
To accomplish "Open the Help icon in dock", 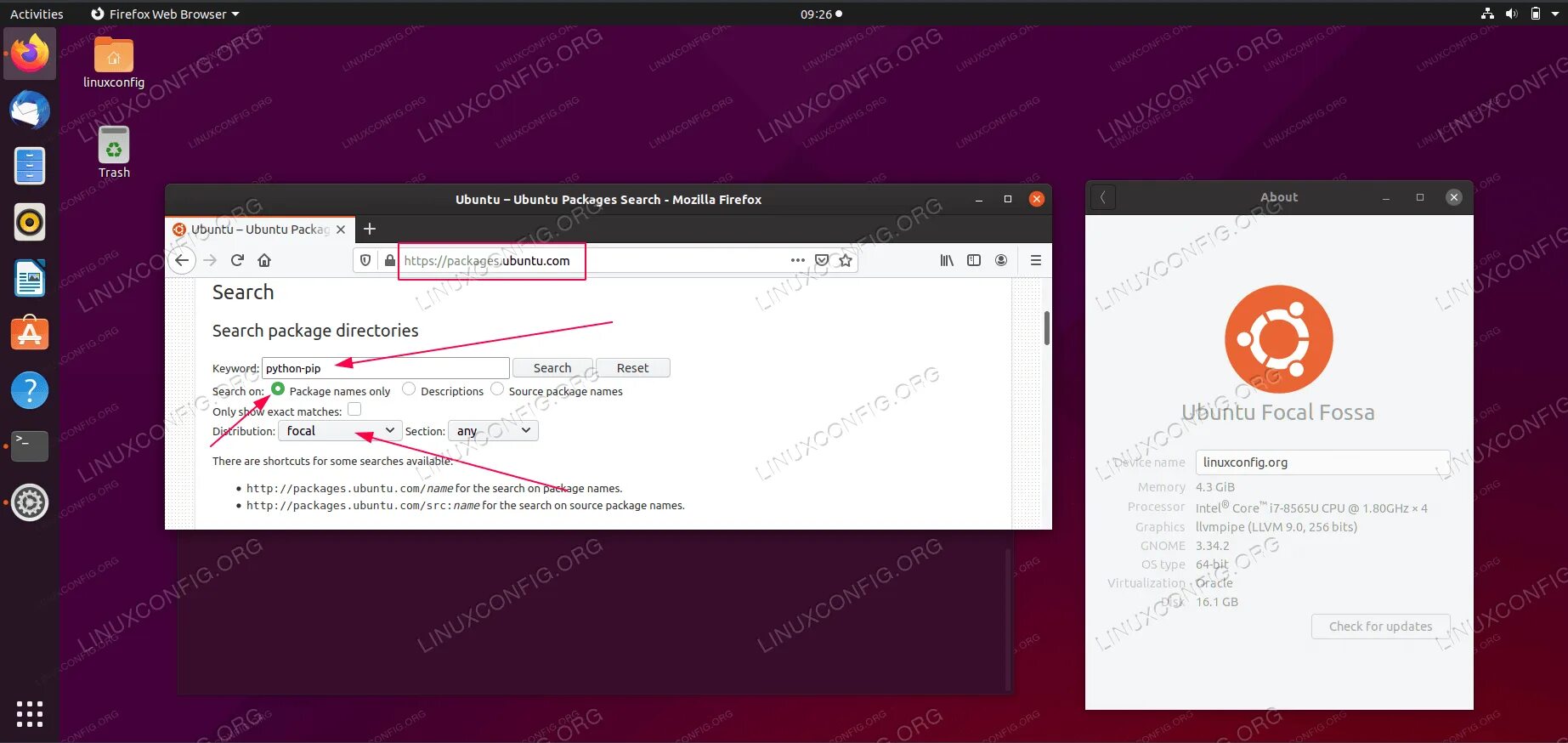I will (30, 390).
